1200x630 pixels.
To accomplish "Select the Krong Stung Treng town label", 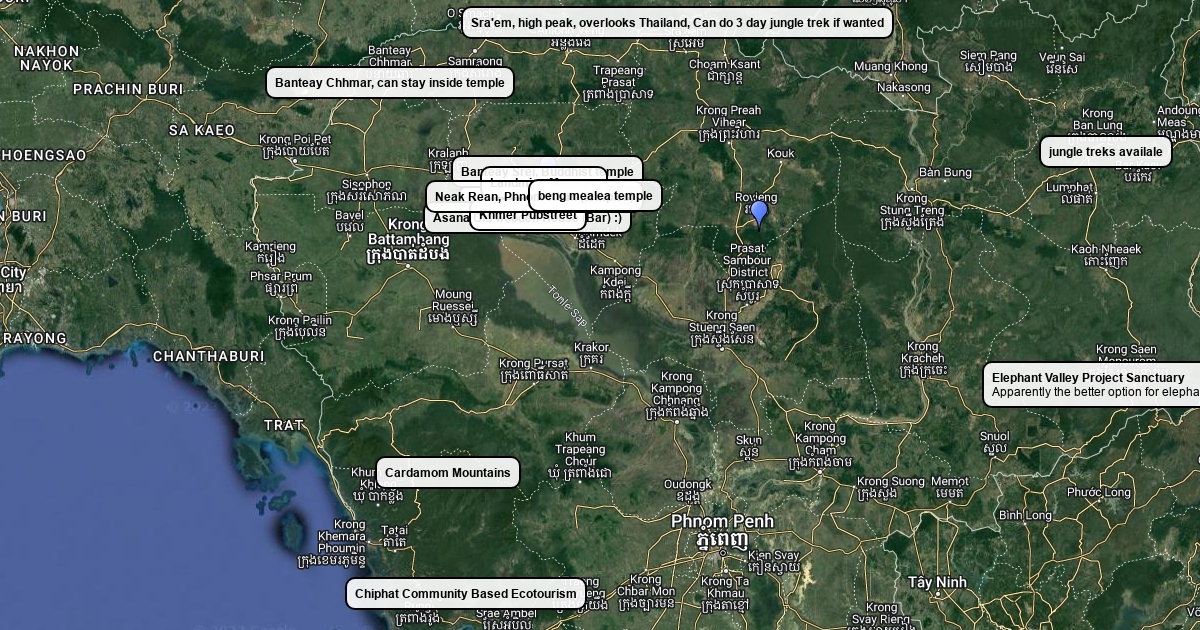I will [911, 210].
